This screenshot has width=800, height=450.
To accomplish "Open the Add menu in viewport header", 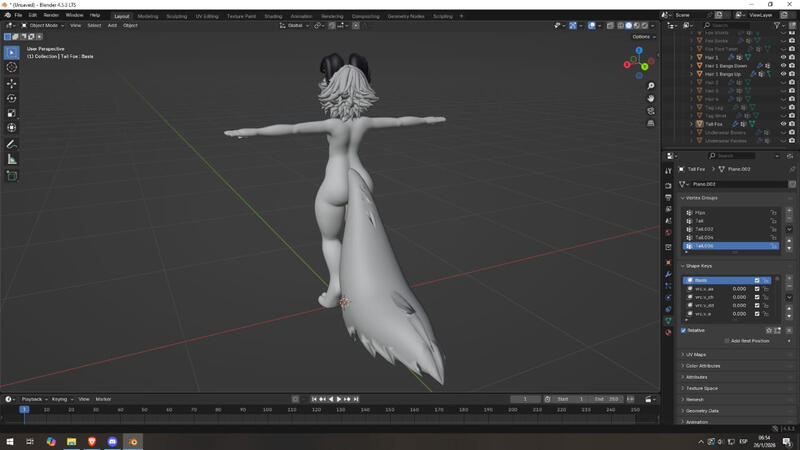I will point(112,26).
